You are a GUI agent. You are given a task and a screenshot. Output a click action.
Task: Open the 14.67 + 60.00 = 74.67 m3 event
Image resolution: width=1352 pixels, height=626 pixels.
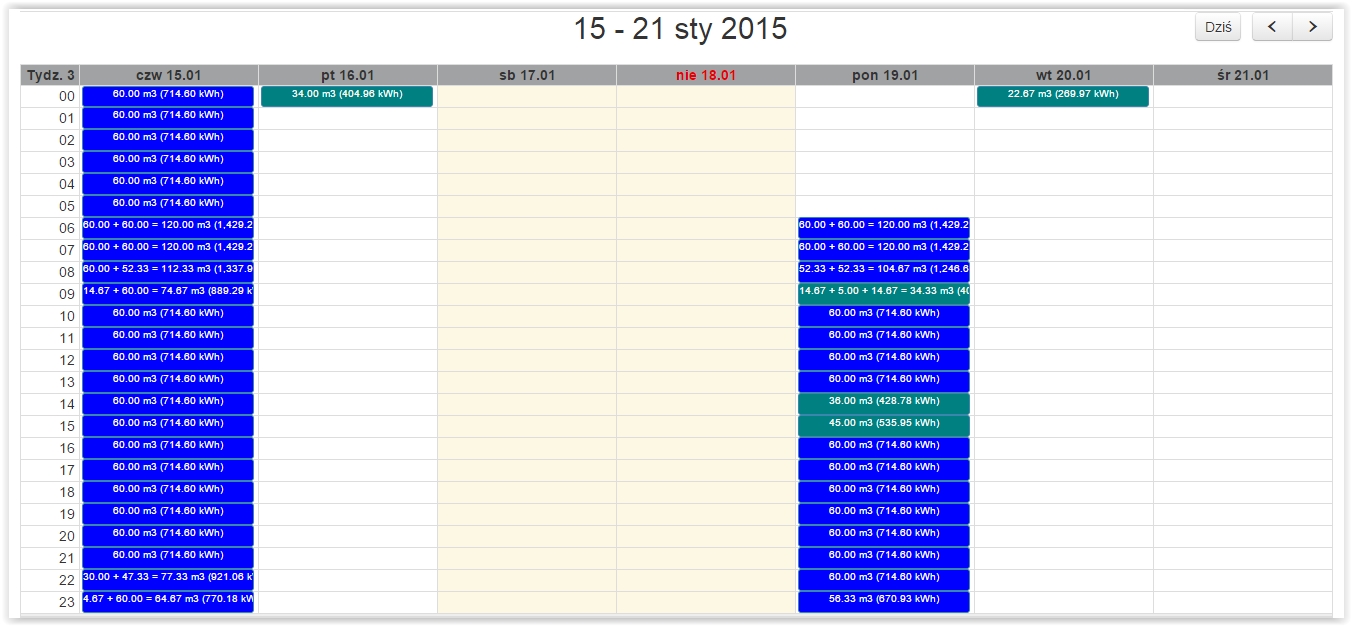pyautogui.click(x=168, y=294)
